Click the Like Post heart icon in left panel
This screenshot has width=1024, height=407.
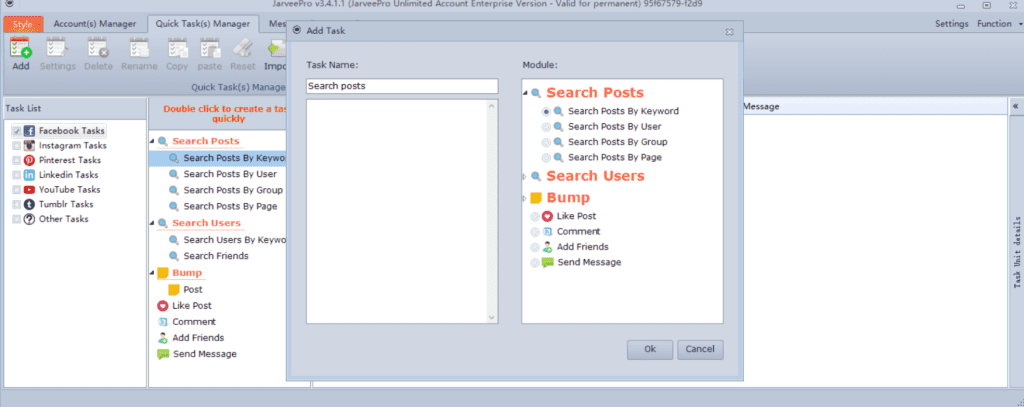[163, 306]
